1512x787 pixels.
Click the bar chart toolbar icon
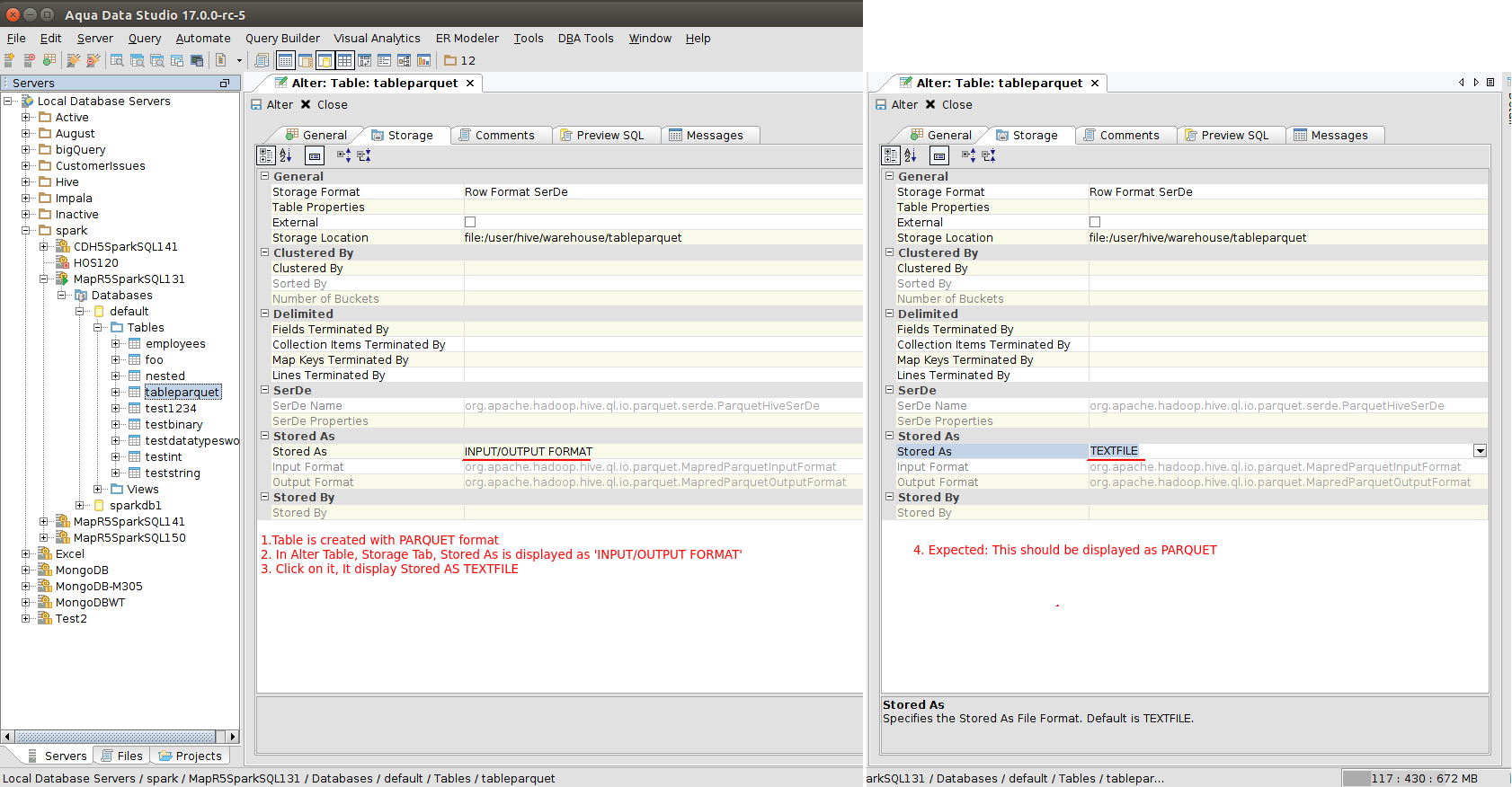(423, 60)
